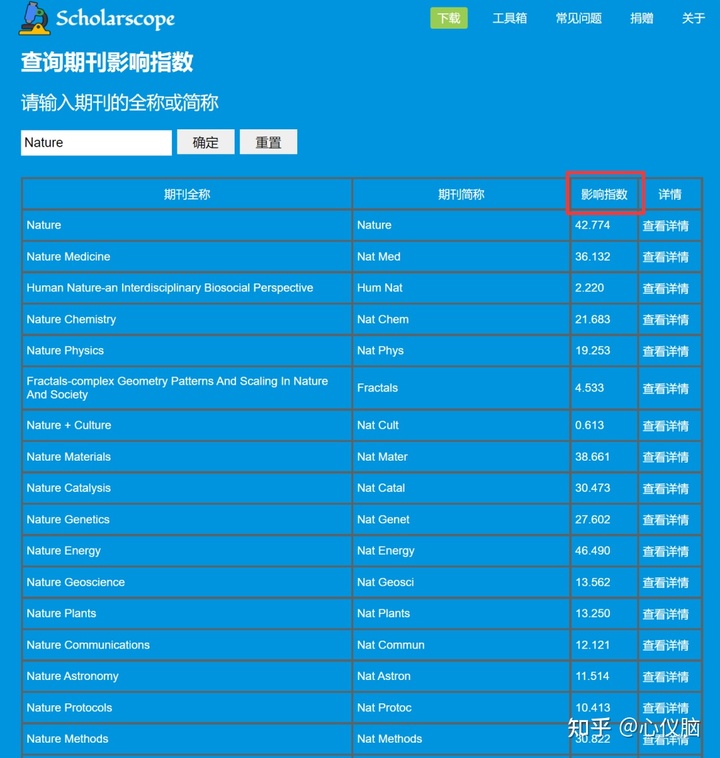720x758 pixels.
Task: Click the 下载 download button
Action: 449,18
